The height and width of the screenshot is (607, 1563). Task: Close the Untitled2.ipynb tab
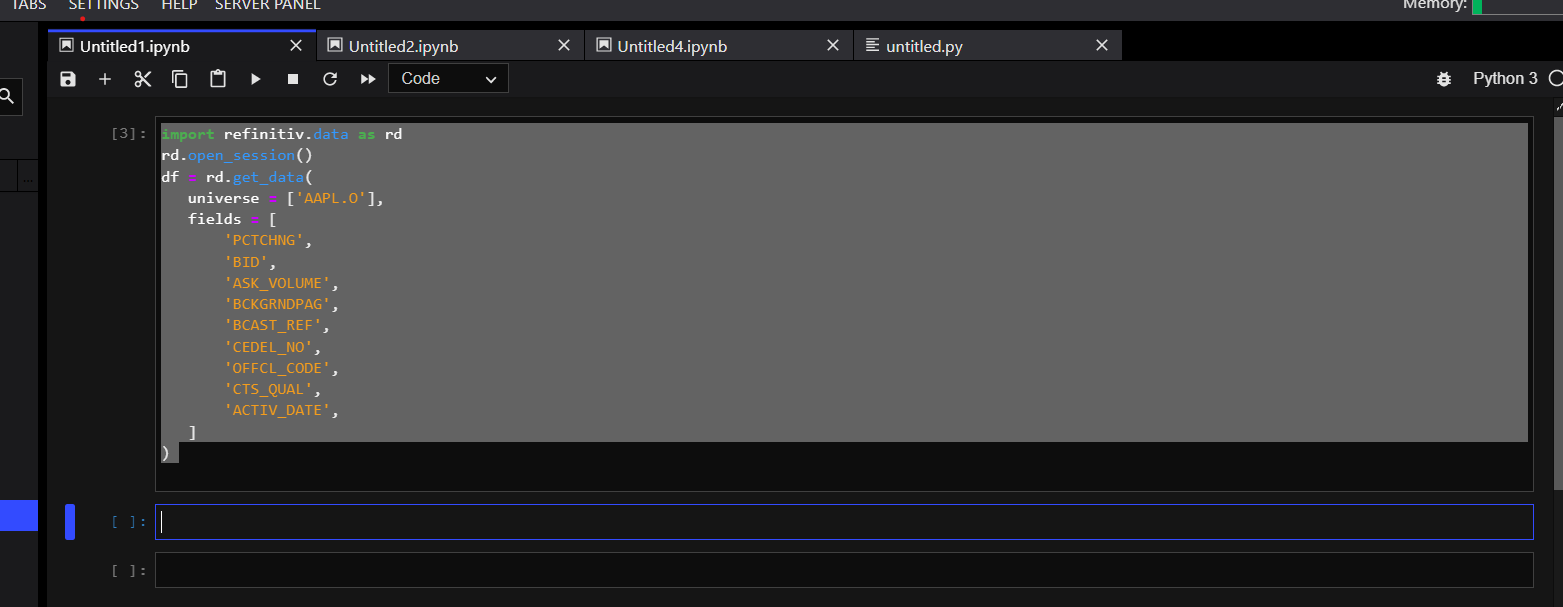[564, 46]
